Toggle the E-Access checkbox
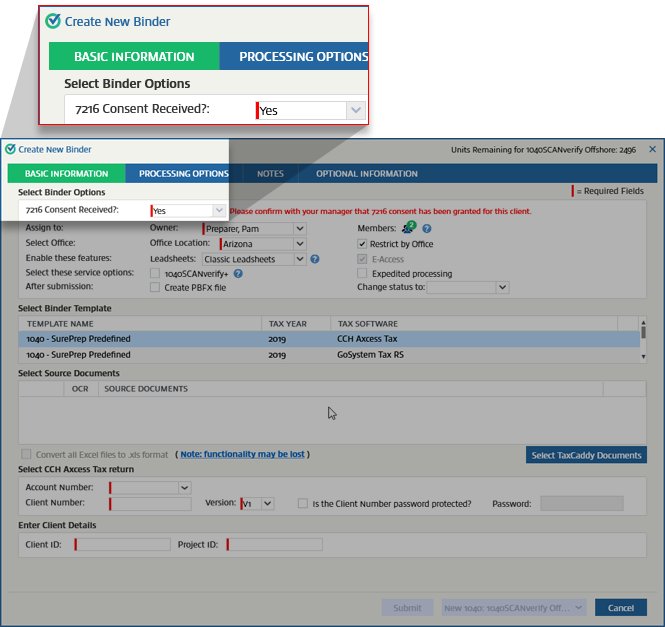 [x=362, y=259]
